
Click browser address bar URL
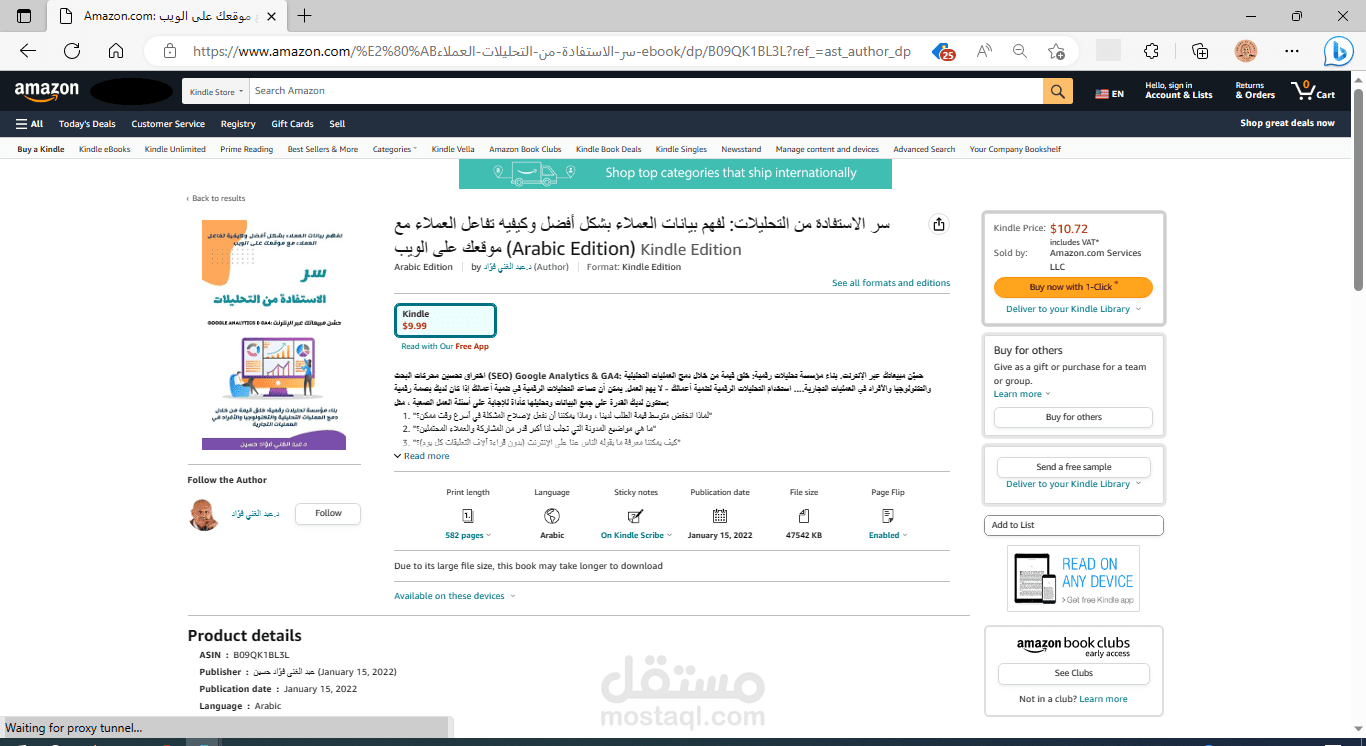[x=551, y=51]
